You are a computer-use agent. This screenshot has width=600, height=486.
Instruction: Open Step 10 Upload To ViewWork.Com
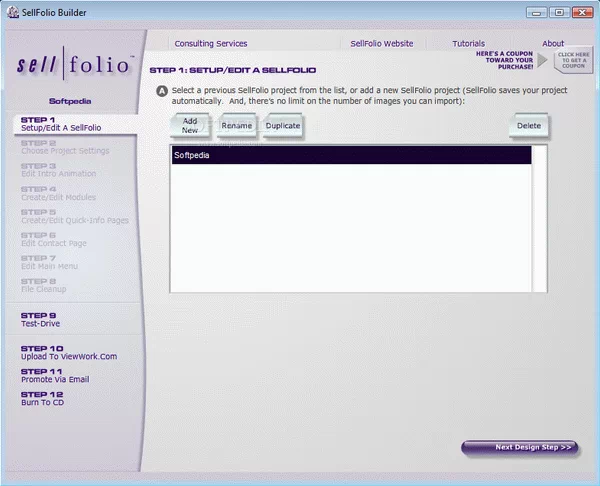click(69, 352)
